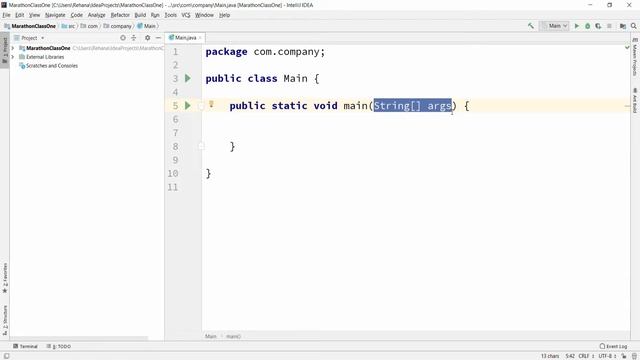Click the word 'void' in line 5

(x=325, y=106)
